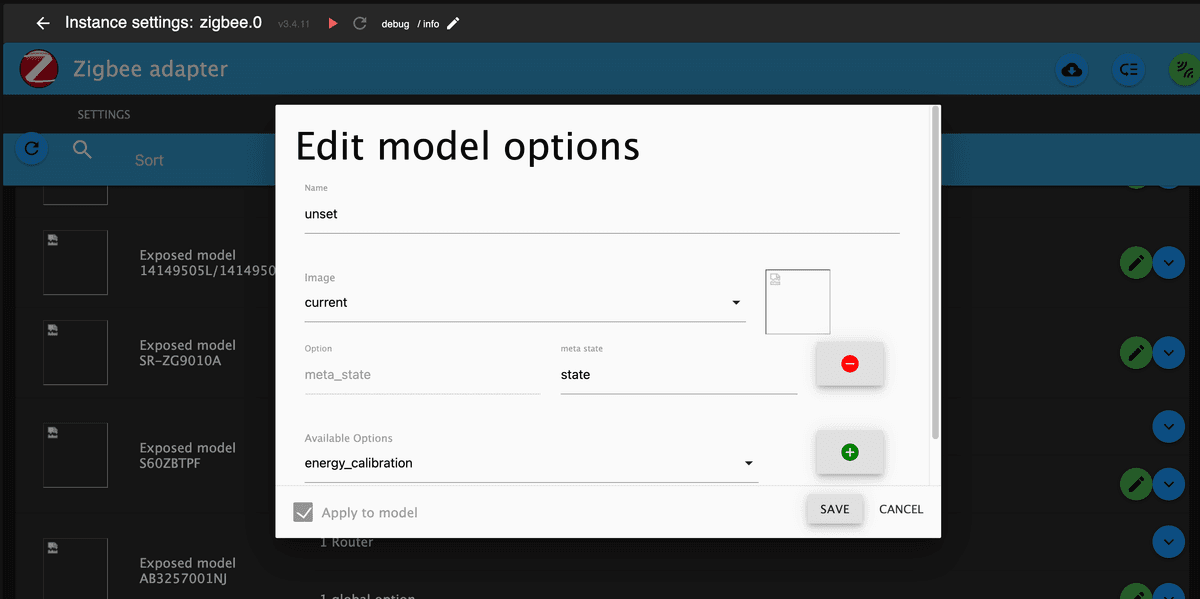Click the green plus button to add option
Image resolution: width=1200 pixels, height=599 pixels.
[x=850, y=452]
